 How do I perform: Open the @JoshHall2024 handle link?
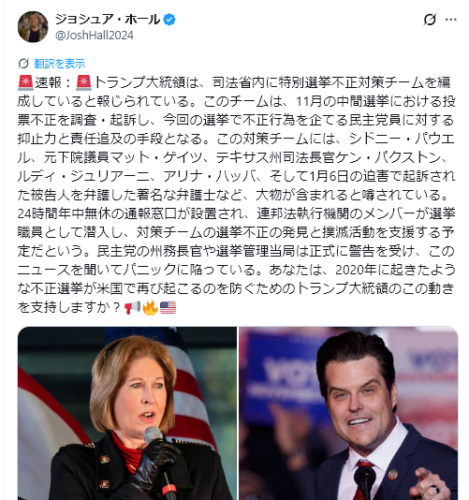pos(94,35)
